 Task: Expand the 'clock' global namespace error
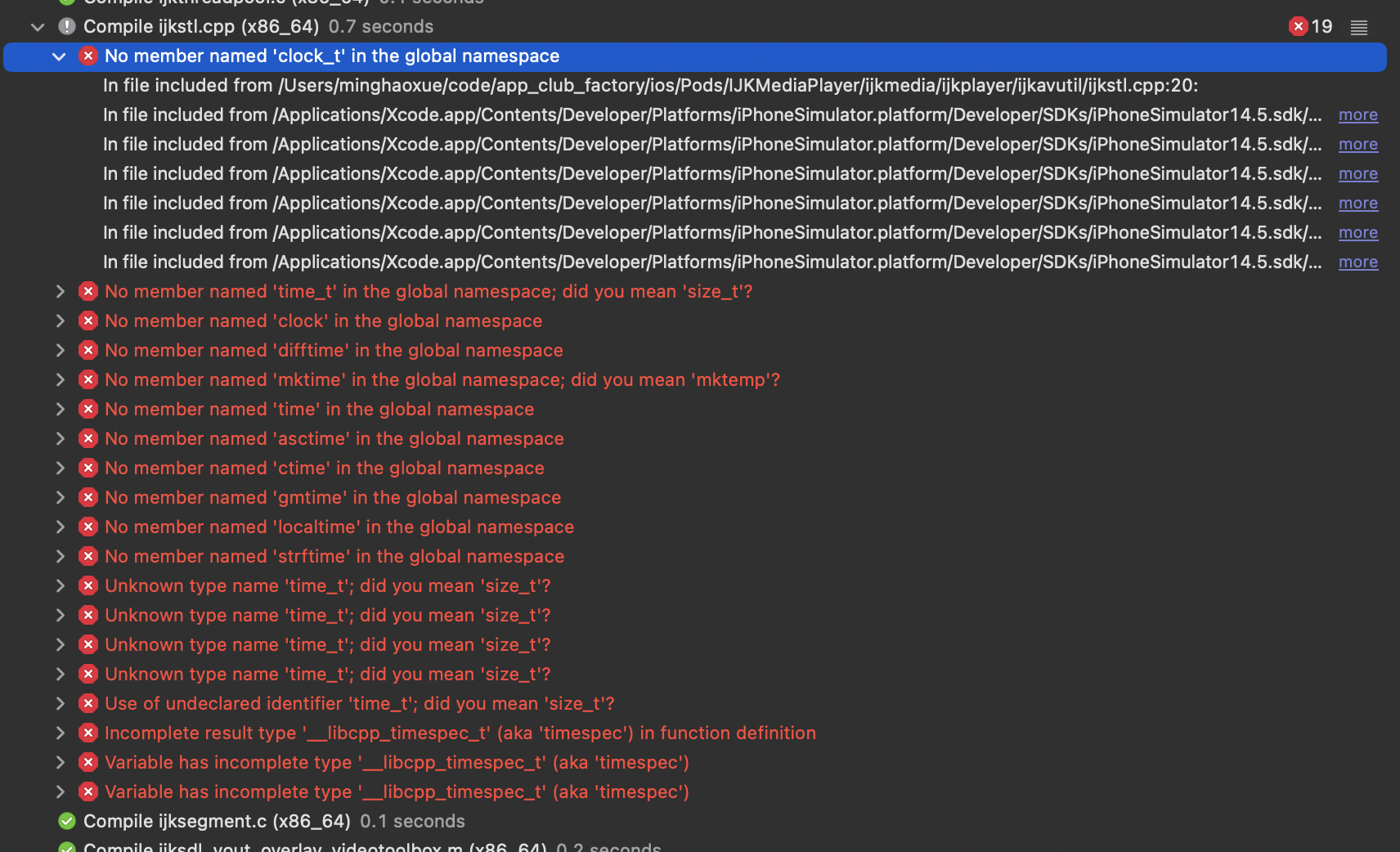(60, 321)
